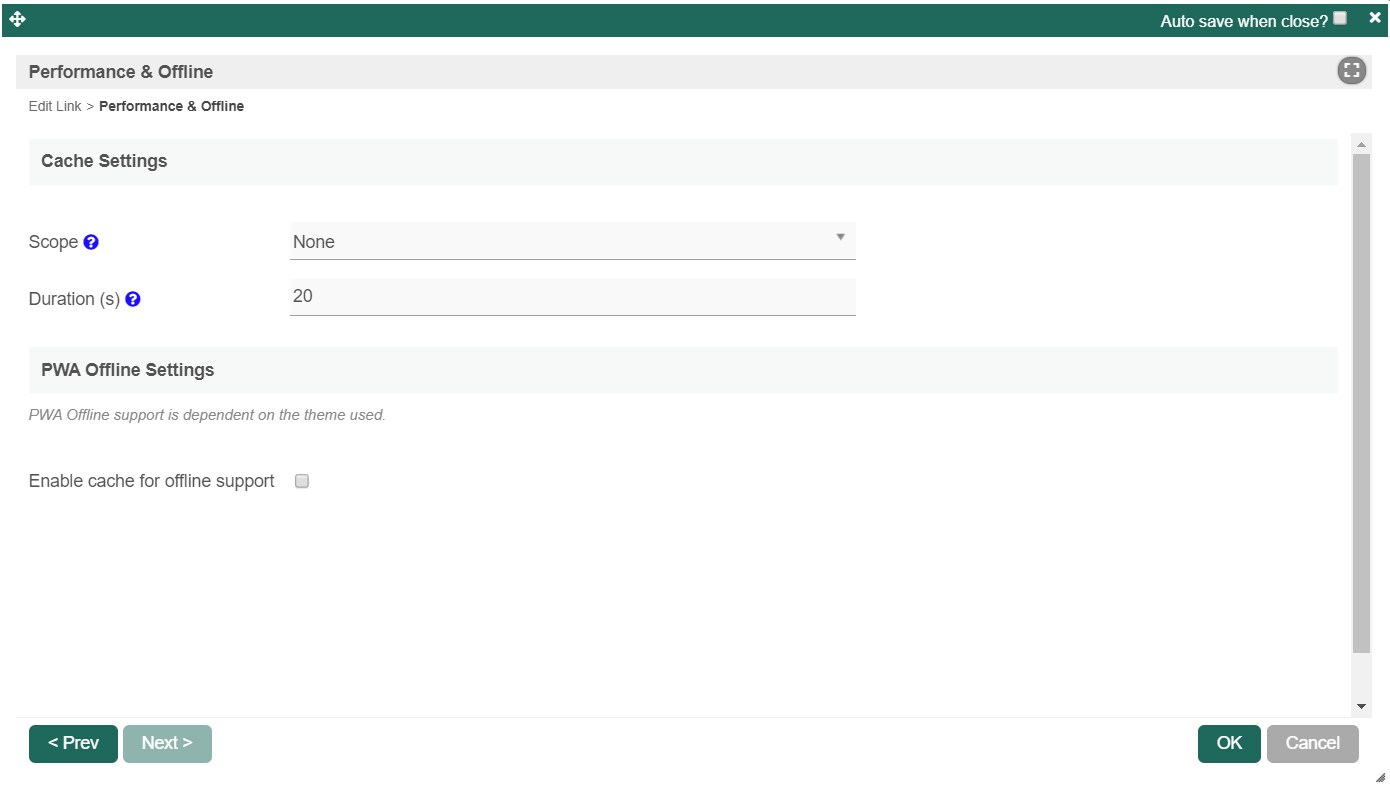Viewport: 1390px width, 788px height.
Task: Click the Duration (s) label text
Action: pyautogui.click(x=74, y=299)
